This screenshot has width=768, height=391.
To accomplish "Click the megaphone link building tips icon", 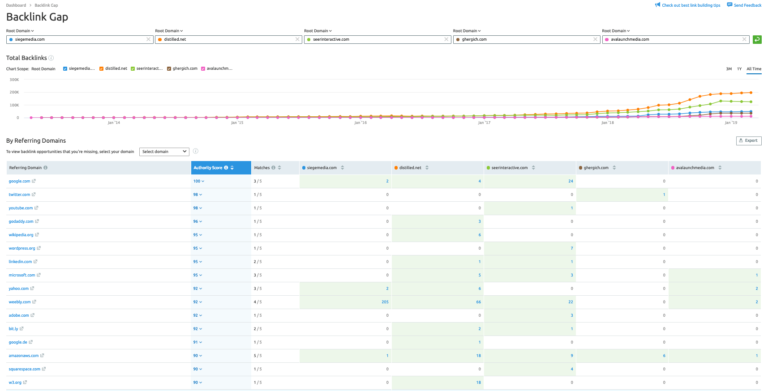I will [x=657, y=5].
